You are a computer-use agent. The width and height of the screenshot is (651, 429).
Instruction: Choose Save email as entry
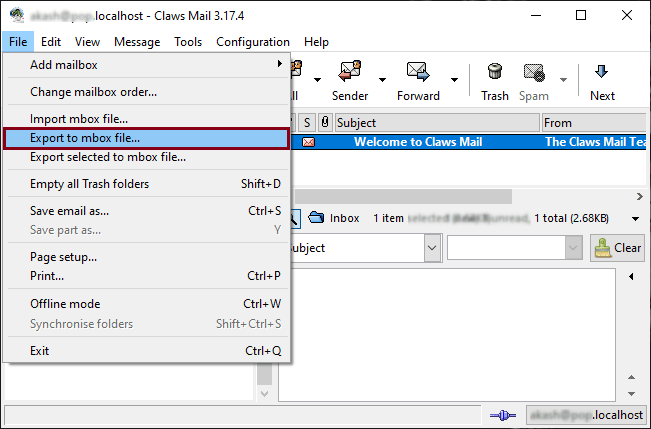[x=146, y=211]
